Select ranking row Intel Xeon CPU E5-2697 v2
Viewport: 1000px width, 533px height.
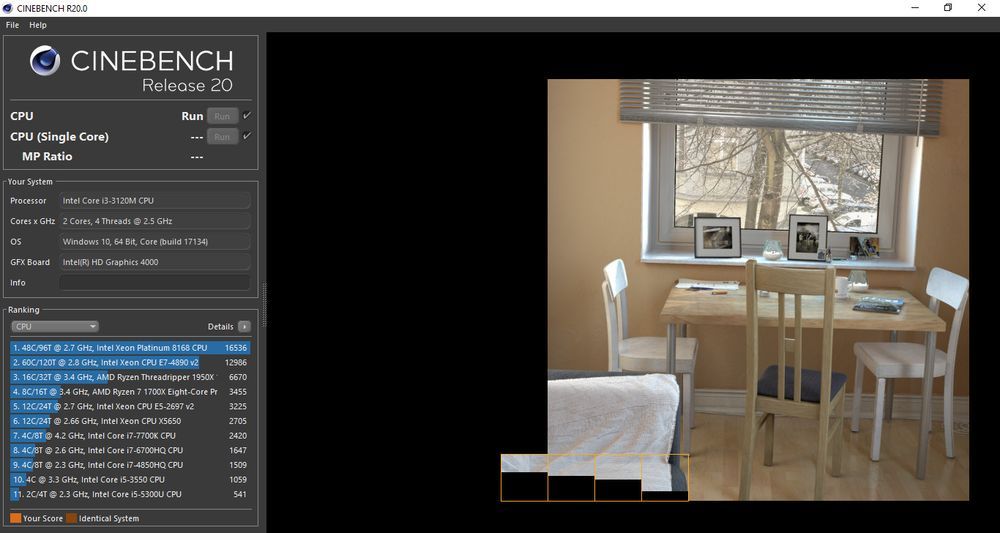click(130, 407)
